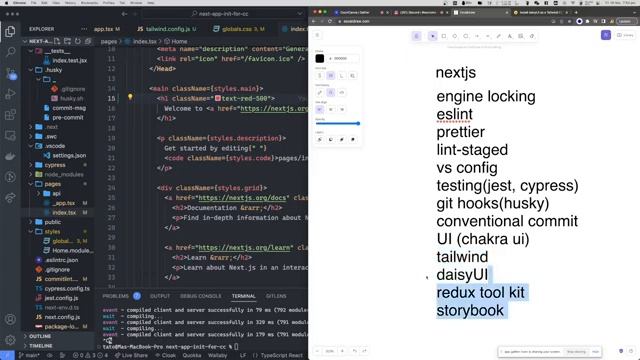The image size is (640, 360).
Task: Select the rectangle tool in the whiteboard toolbar
Action: 444,36
